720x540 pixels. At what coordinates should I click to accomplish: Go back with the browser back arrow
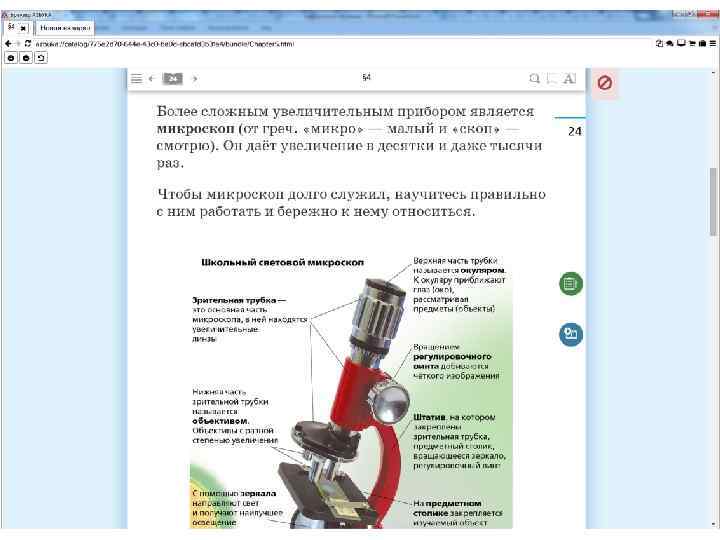(x=8, y=44)
